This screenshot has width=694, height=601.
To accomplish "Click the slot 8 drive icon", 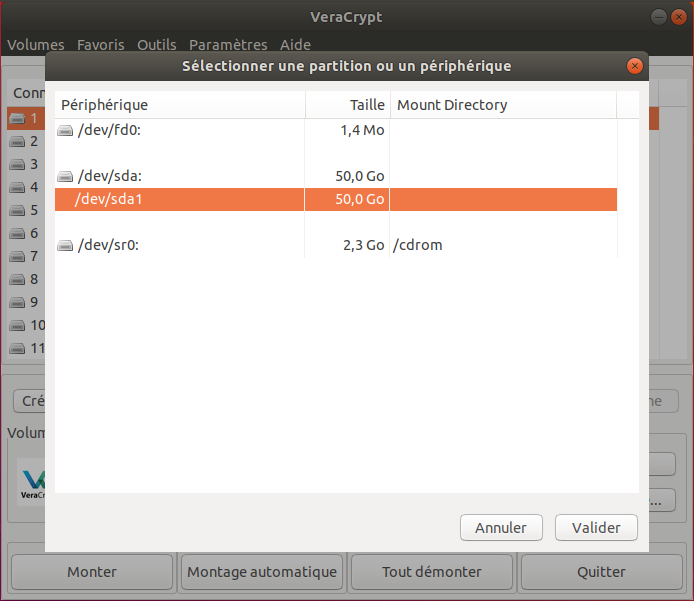I will tap(18, 279).
